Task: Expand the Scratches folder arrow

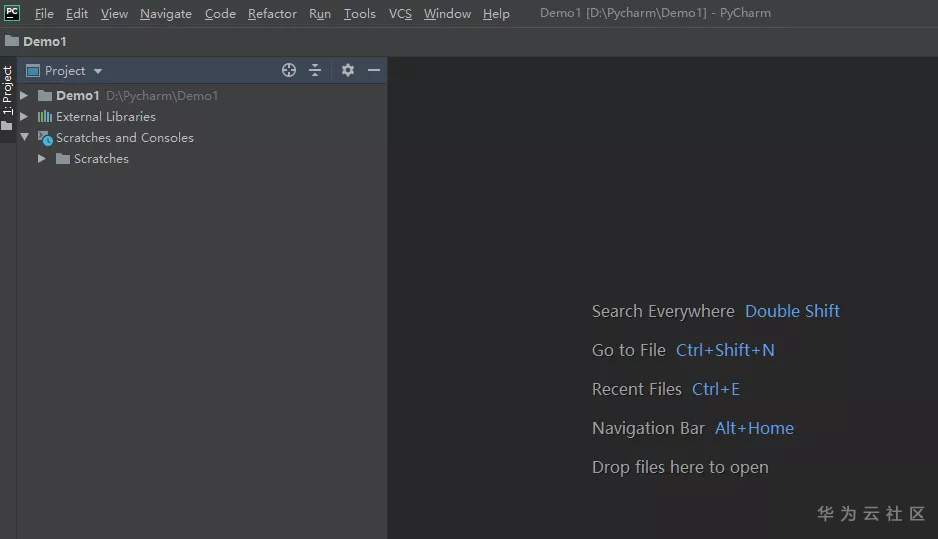Action: point(41,159)
